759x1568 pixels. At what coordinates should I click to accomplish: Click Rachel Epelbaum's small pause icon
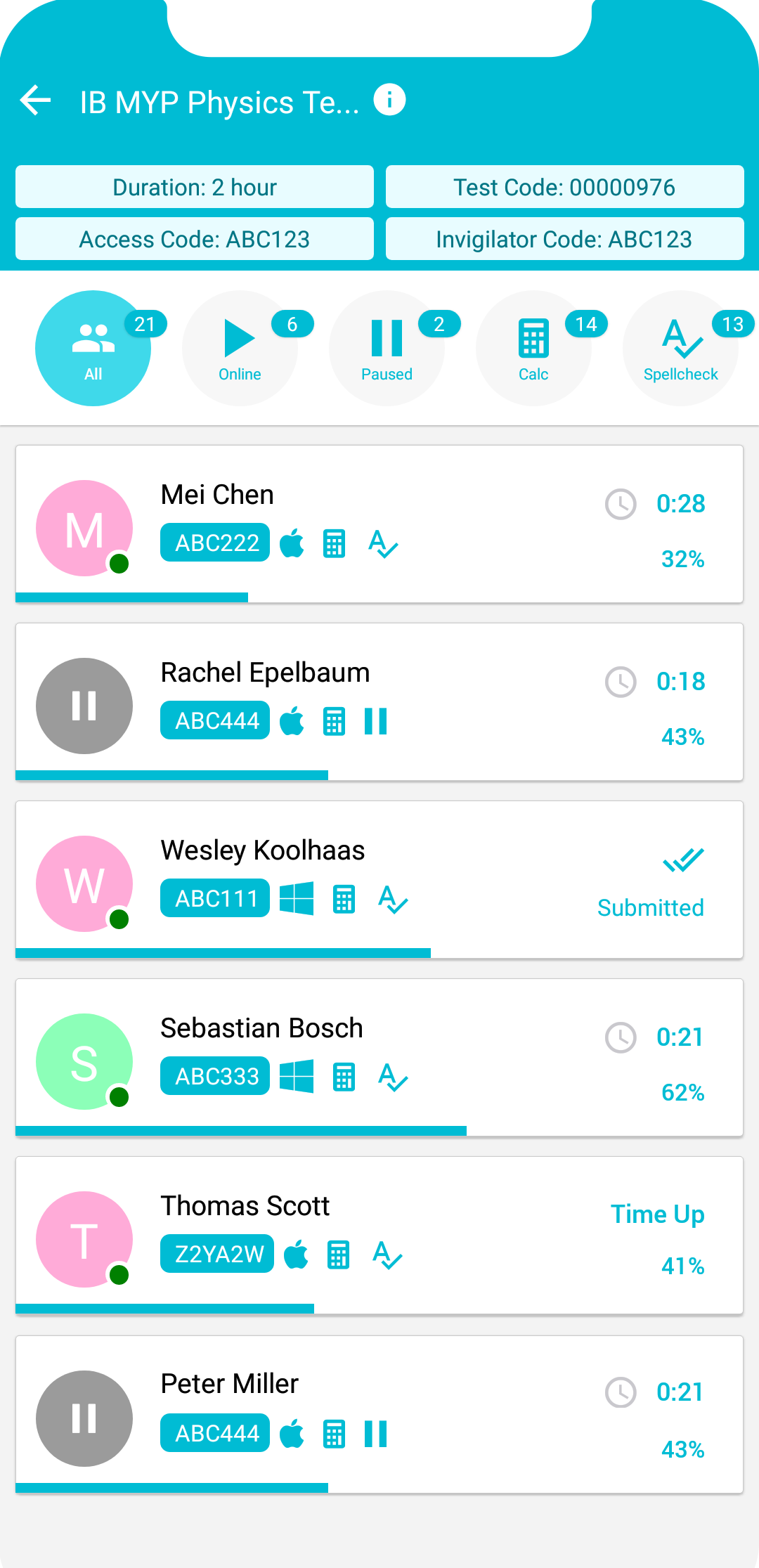[375, 721]
